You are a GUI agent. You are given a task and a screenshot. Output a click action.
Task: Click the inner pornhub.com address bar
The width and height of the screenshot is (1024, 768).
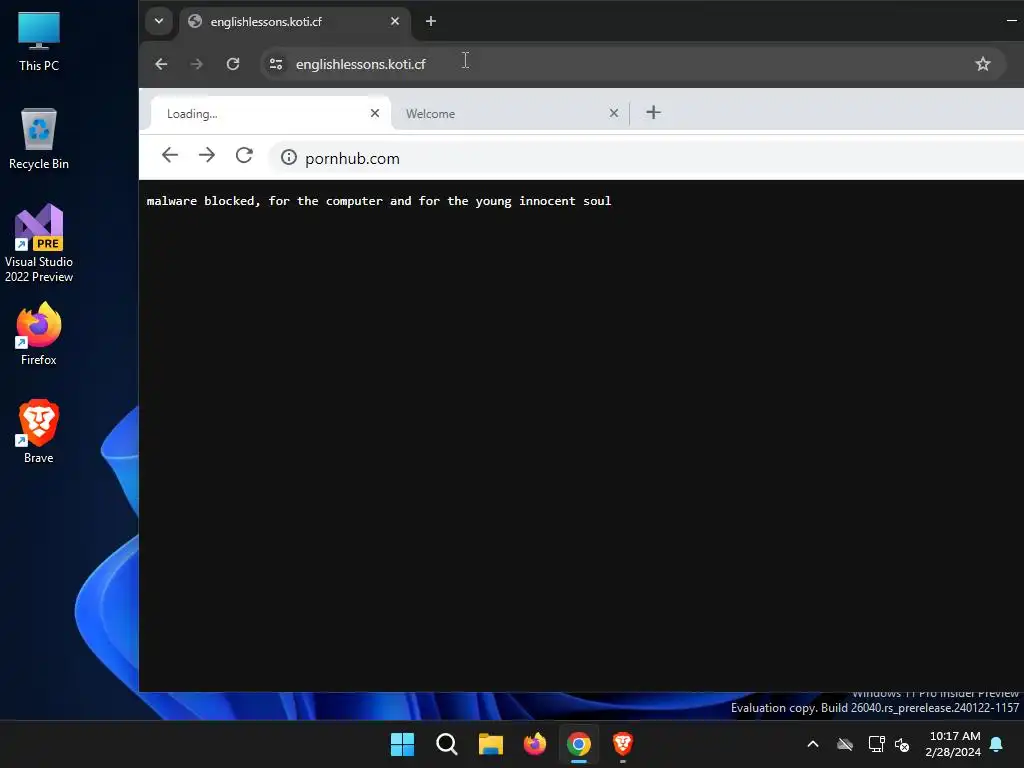tap(647, 158)
